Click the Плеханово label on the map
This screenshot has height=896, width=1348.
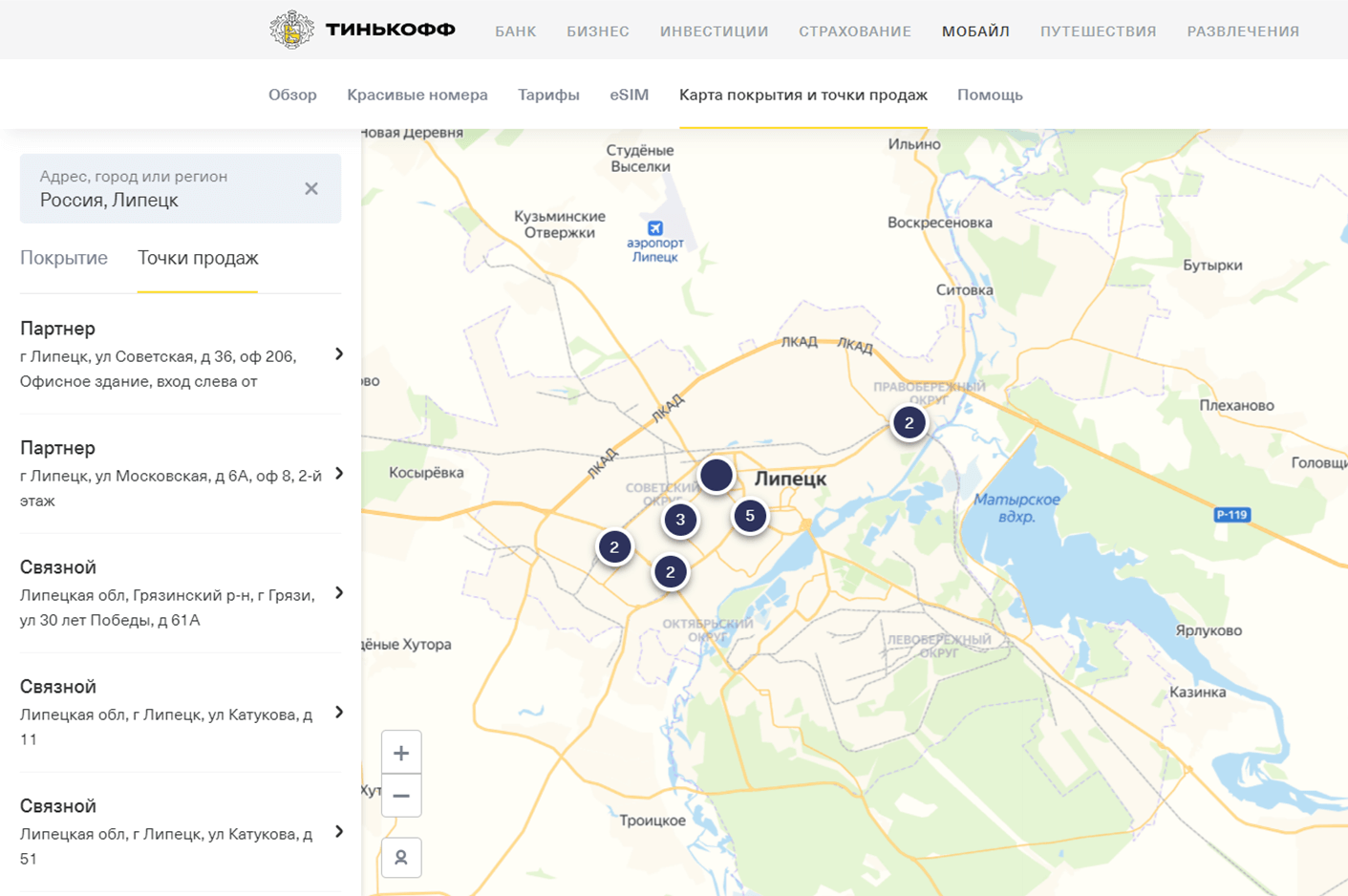pyautogui.click(x=1237, y=405)
